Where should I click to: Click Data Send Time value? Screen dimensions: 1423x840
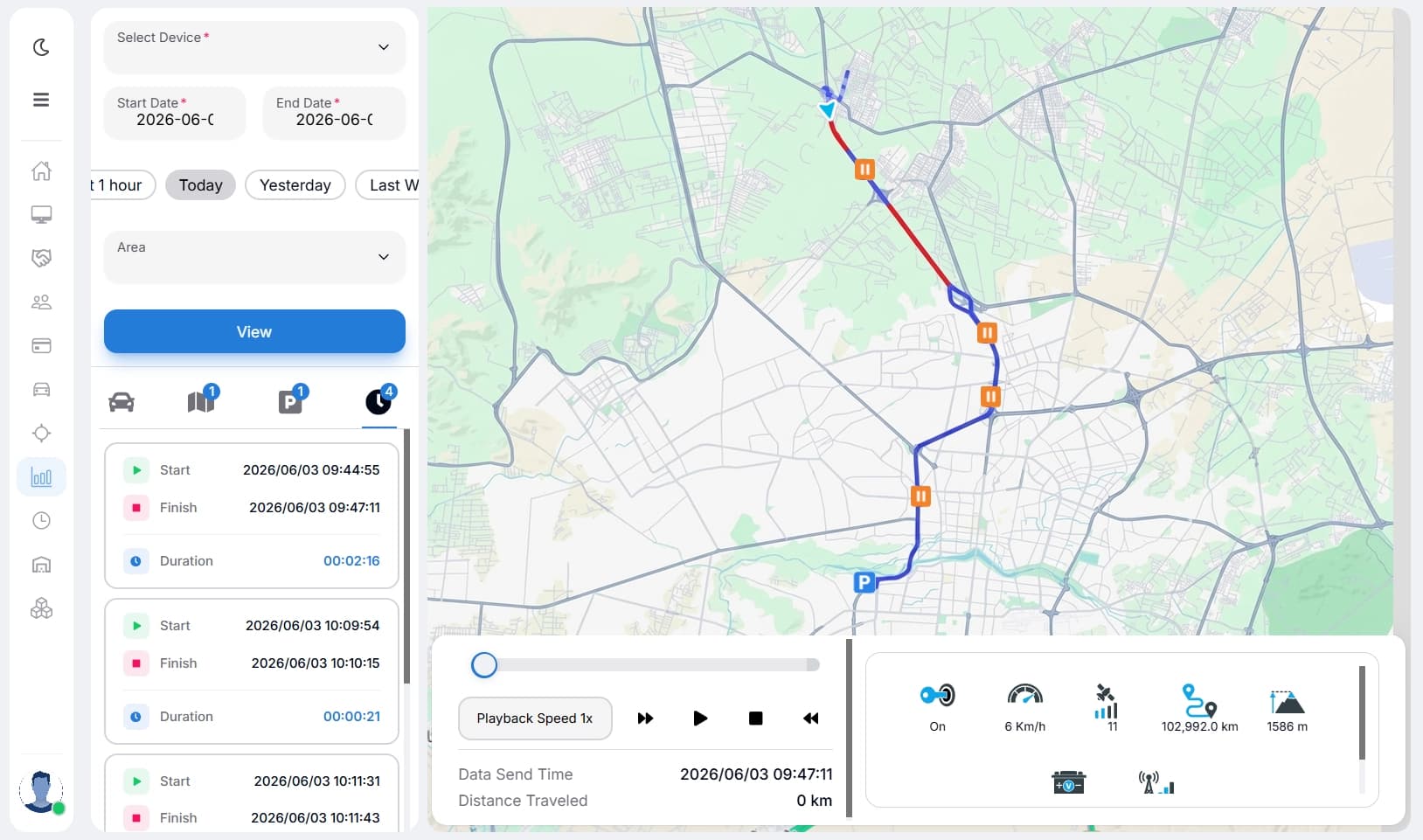click(756, 774)
